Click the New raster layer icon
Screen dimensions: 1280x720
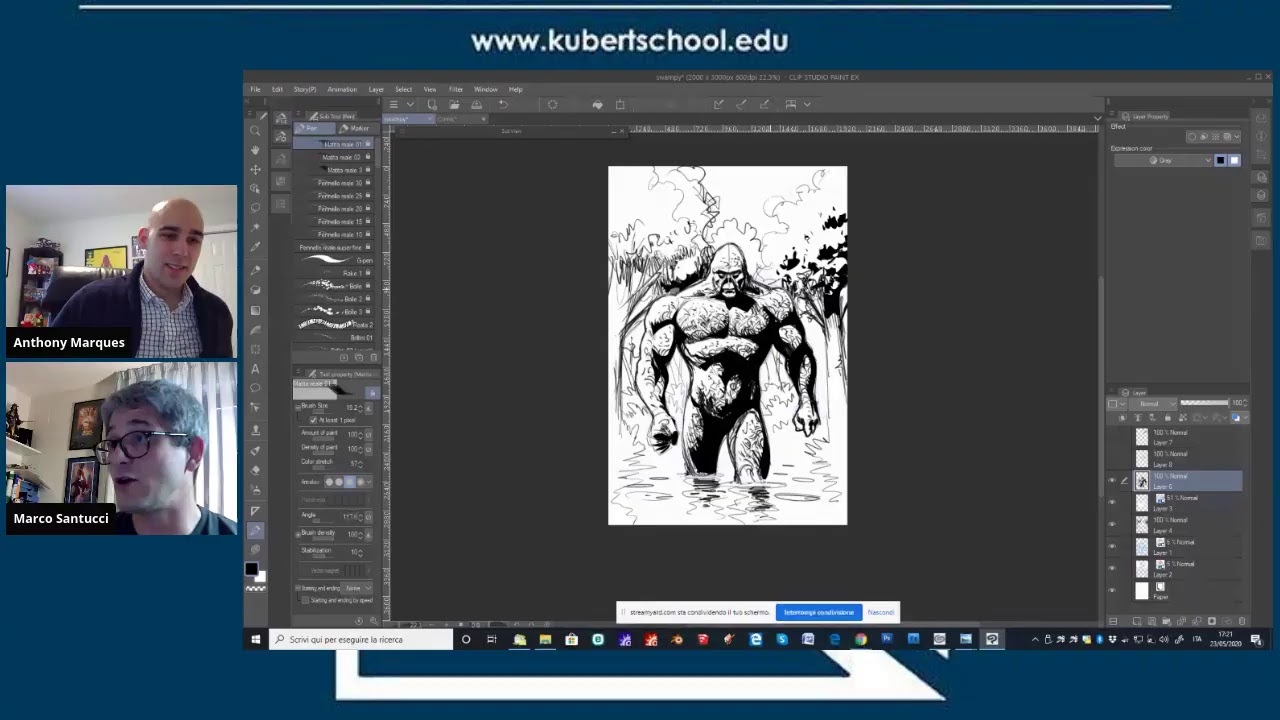coord(1137,621)
